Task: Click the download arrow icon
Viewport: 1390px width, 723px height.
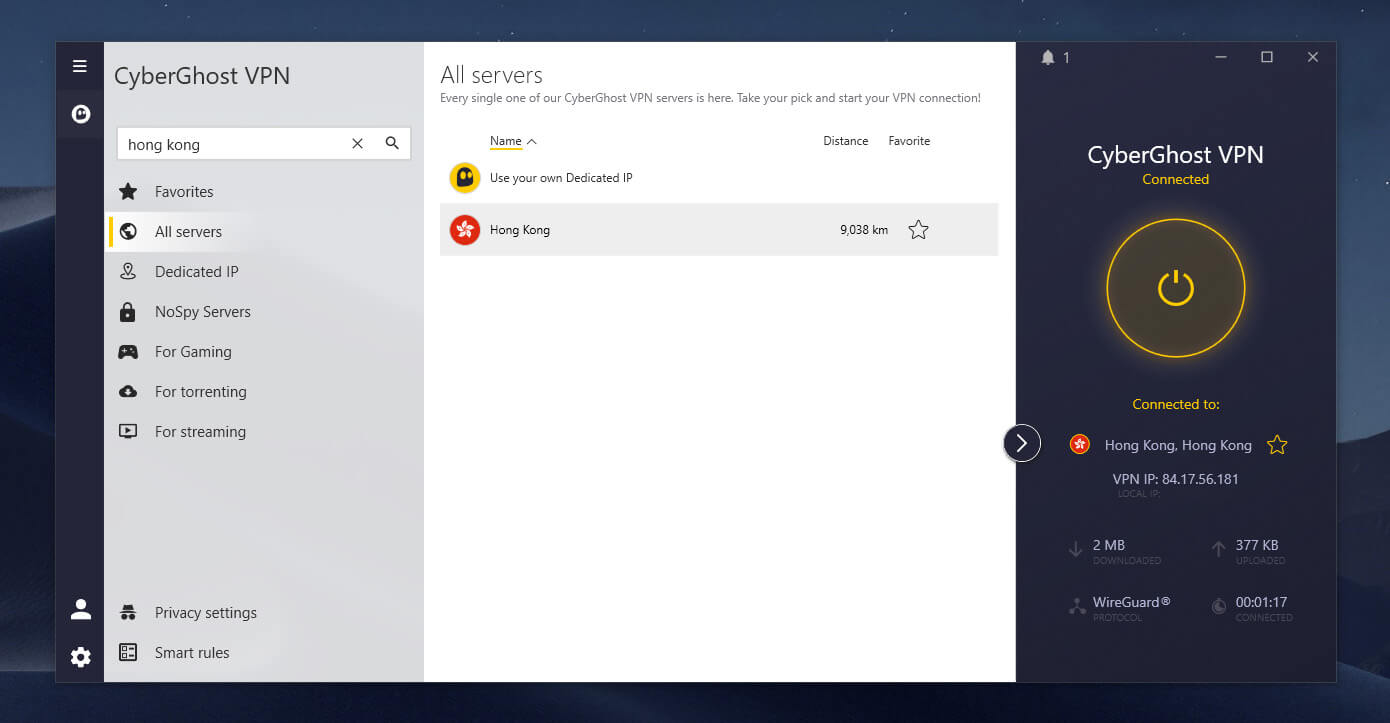Action: tap(1076, 549)
